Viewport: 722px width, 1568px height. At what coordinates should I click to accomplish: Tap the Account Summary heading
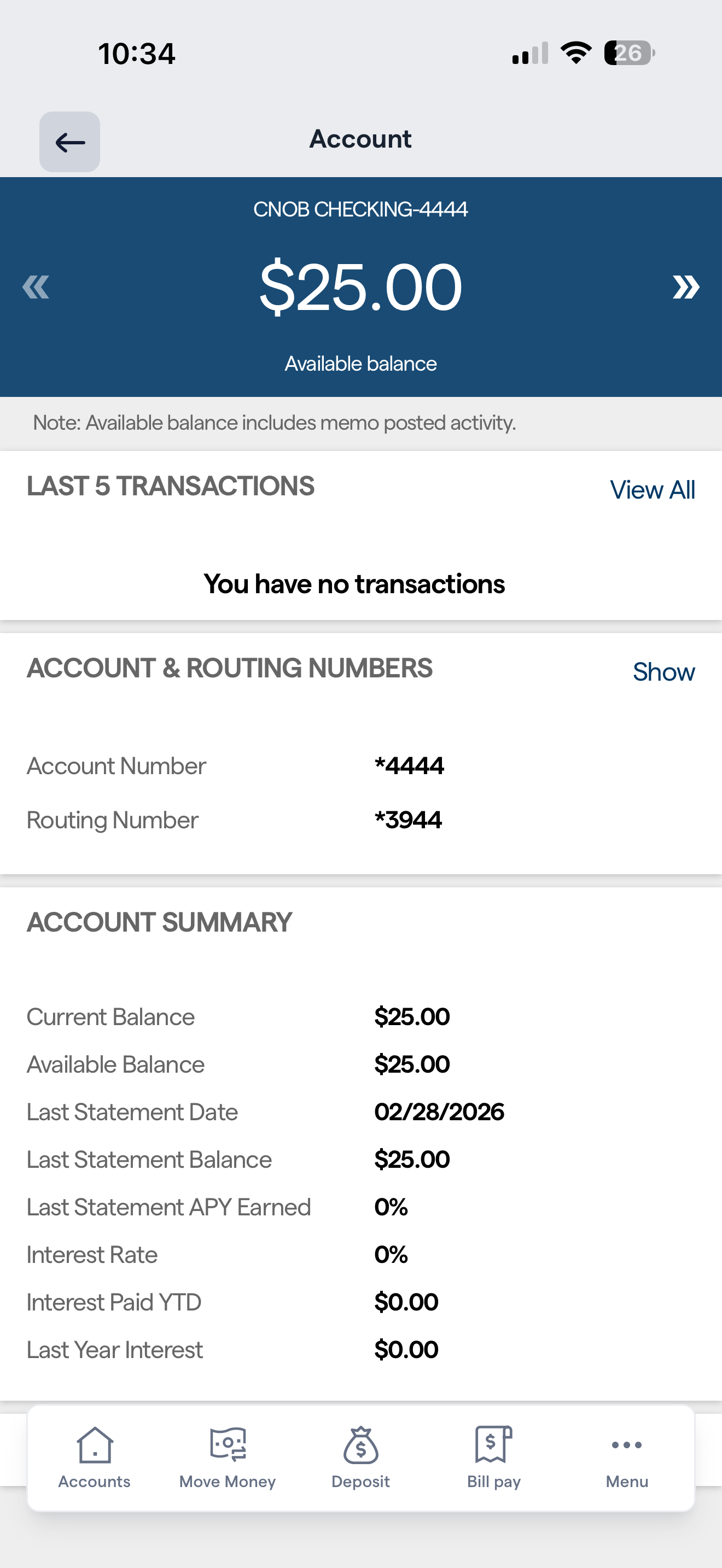tap(160, 922)
